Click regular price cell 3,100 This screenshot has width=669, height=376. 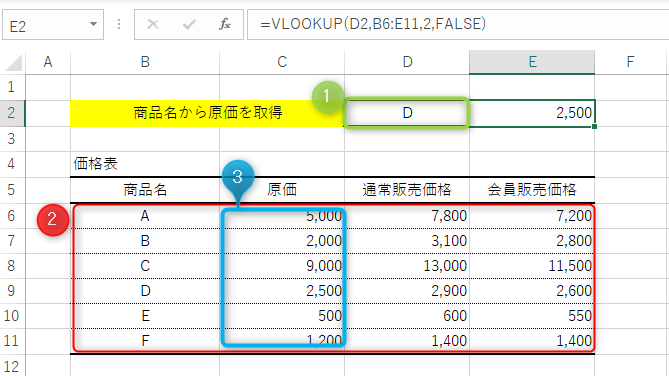tap(407, 241)
